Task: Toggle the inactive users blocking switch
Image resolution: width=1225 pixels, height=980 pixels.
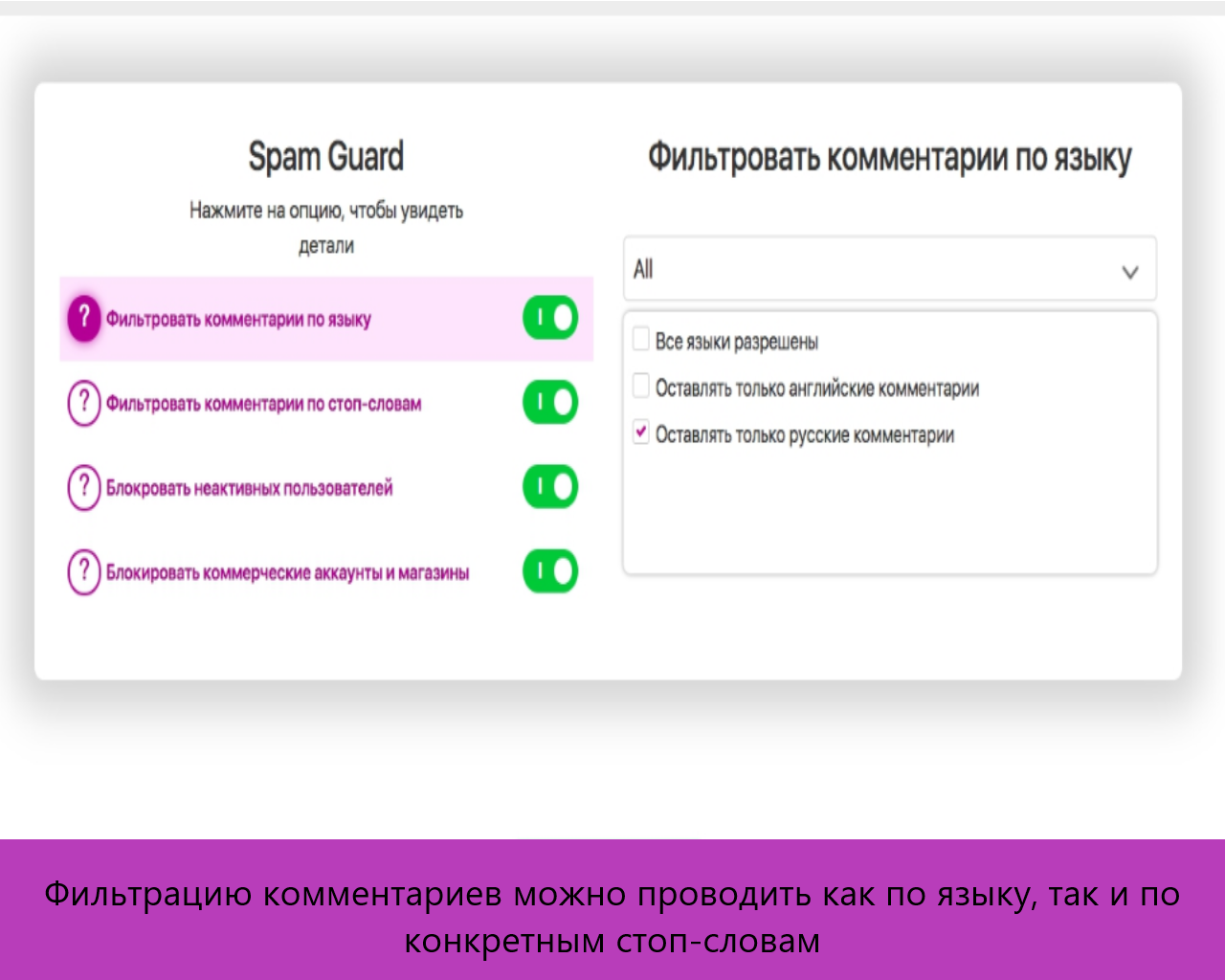Action: point(550,487)
